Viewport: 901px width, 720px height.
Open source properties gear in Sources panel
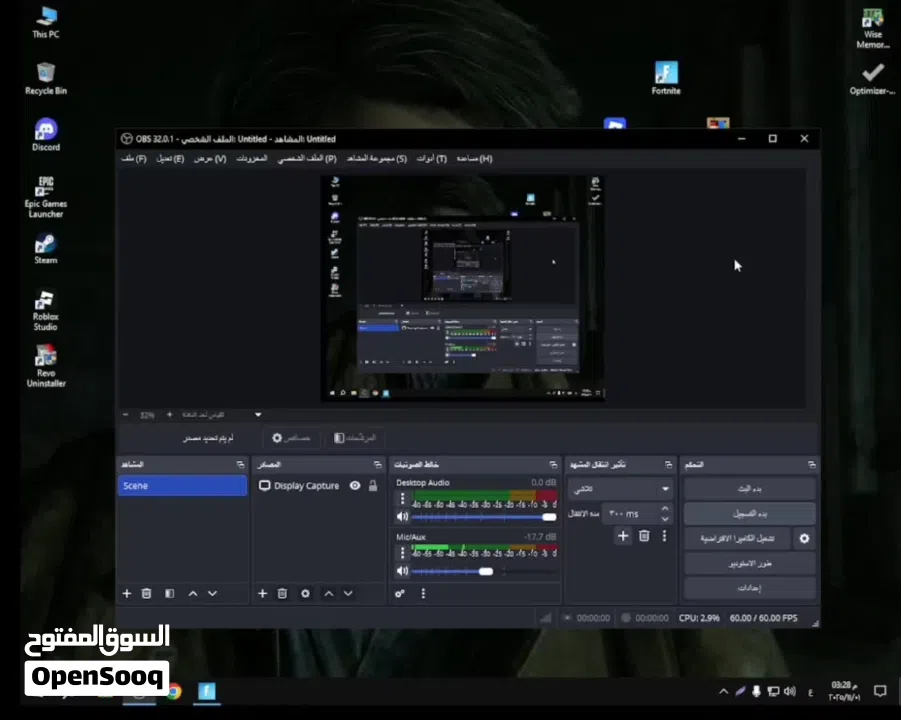(305, 593)
